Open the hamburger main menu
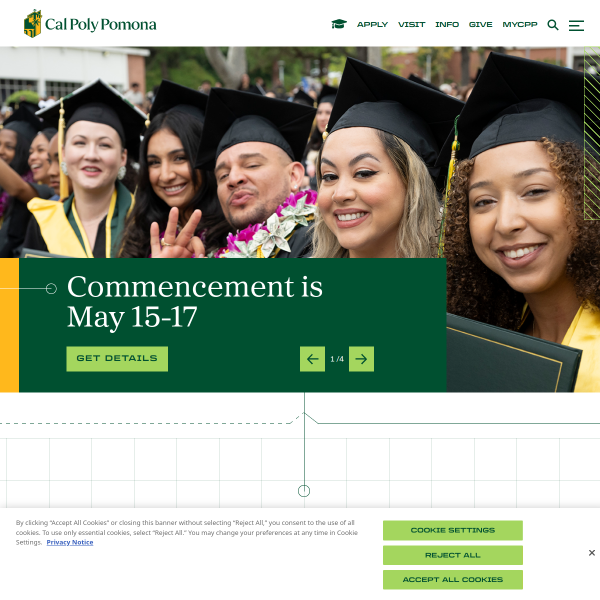This screenshot has width=600, height=600. point(576,26)
